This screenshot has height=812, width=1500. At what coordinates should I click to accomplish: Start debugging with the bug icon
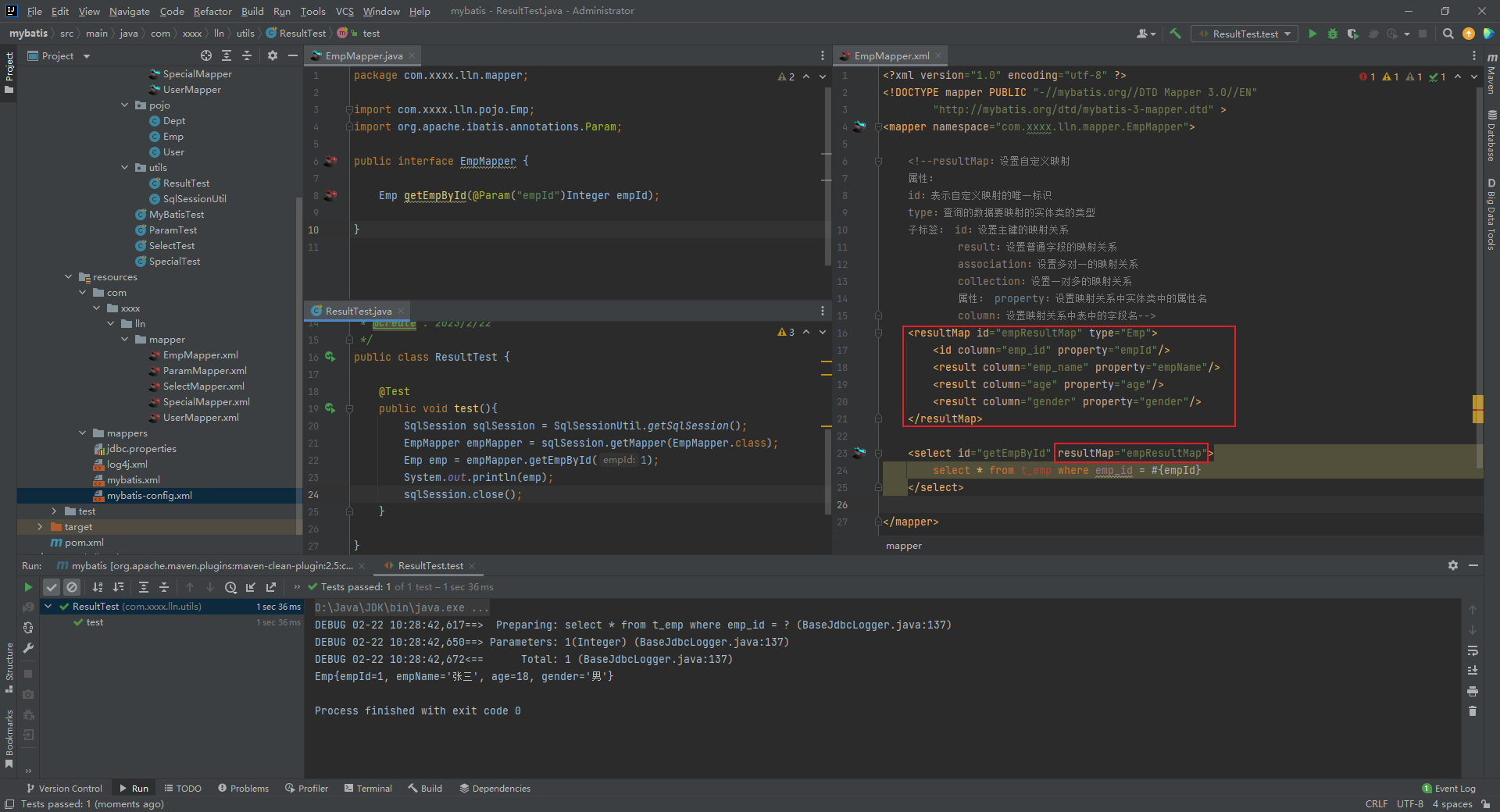[1333, 34]
